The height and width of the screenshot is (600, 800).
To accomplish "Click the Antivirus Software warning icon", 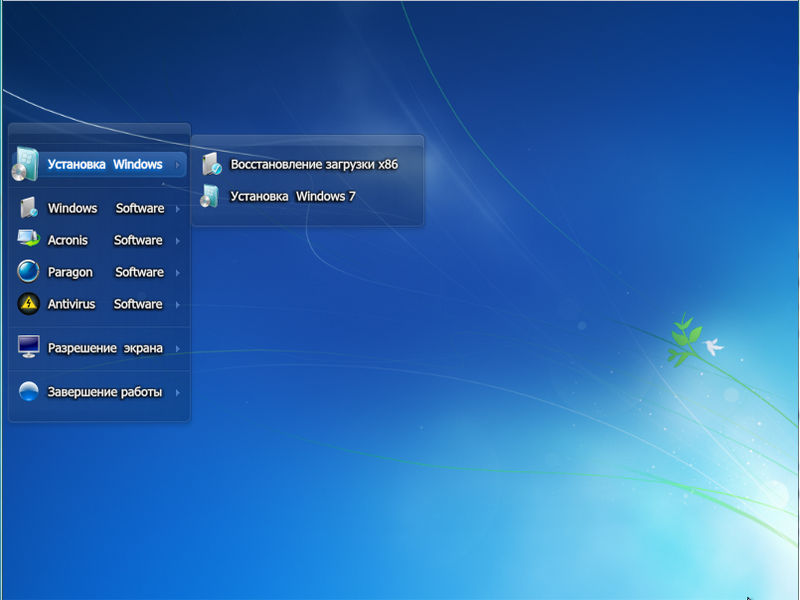I will click(29, 304).
